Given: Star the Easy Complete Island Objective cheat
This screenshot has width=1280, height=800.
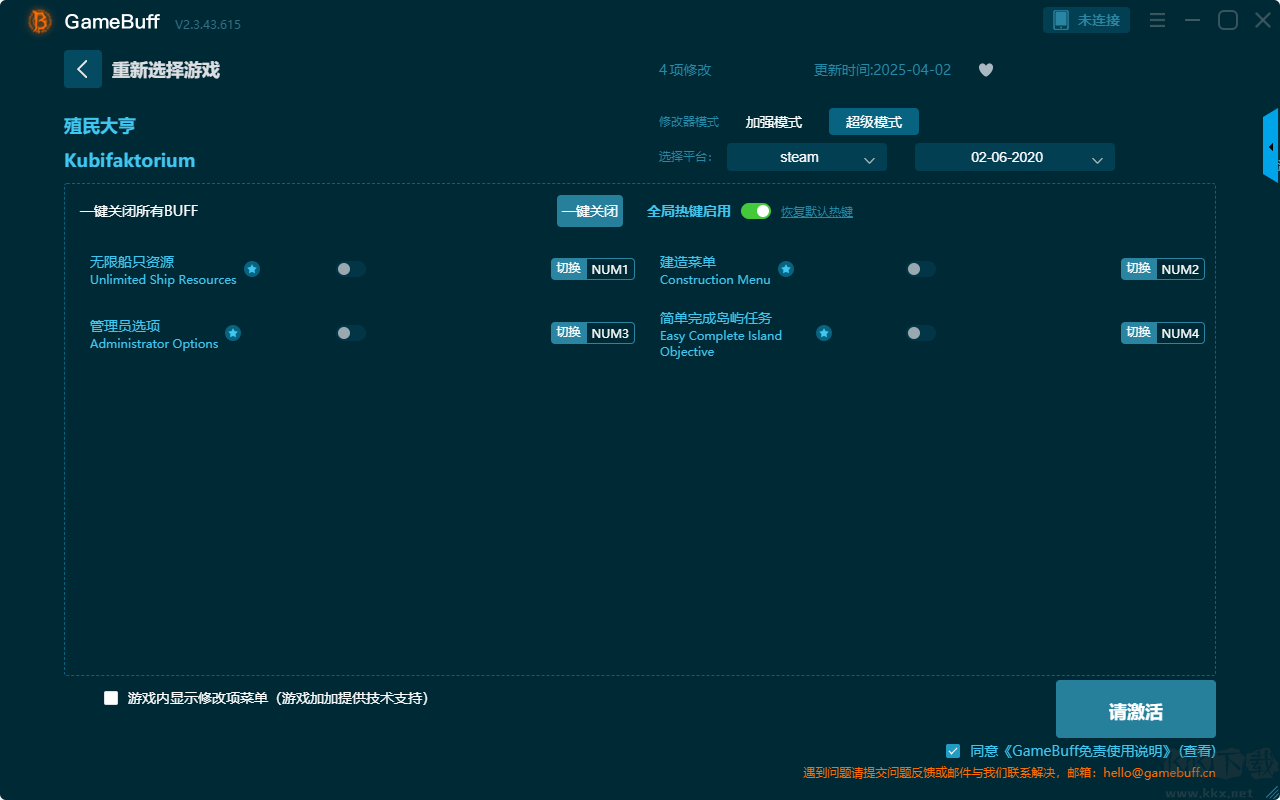Looking at the screenshot, I should (x=824, y=333).
